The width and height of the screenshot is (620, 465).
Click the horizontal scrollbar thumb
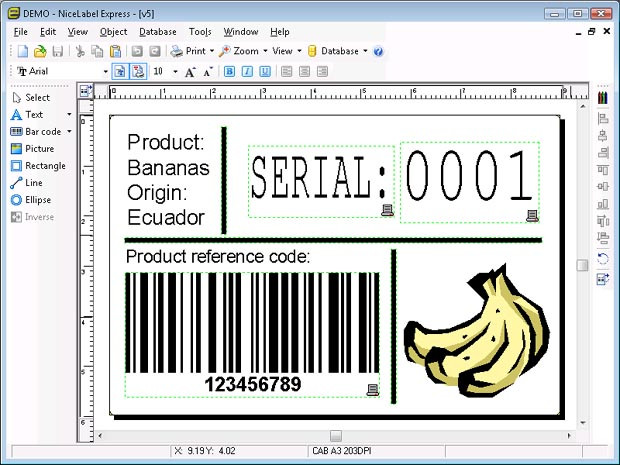pos(336,436)
